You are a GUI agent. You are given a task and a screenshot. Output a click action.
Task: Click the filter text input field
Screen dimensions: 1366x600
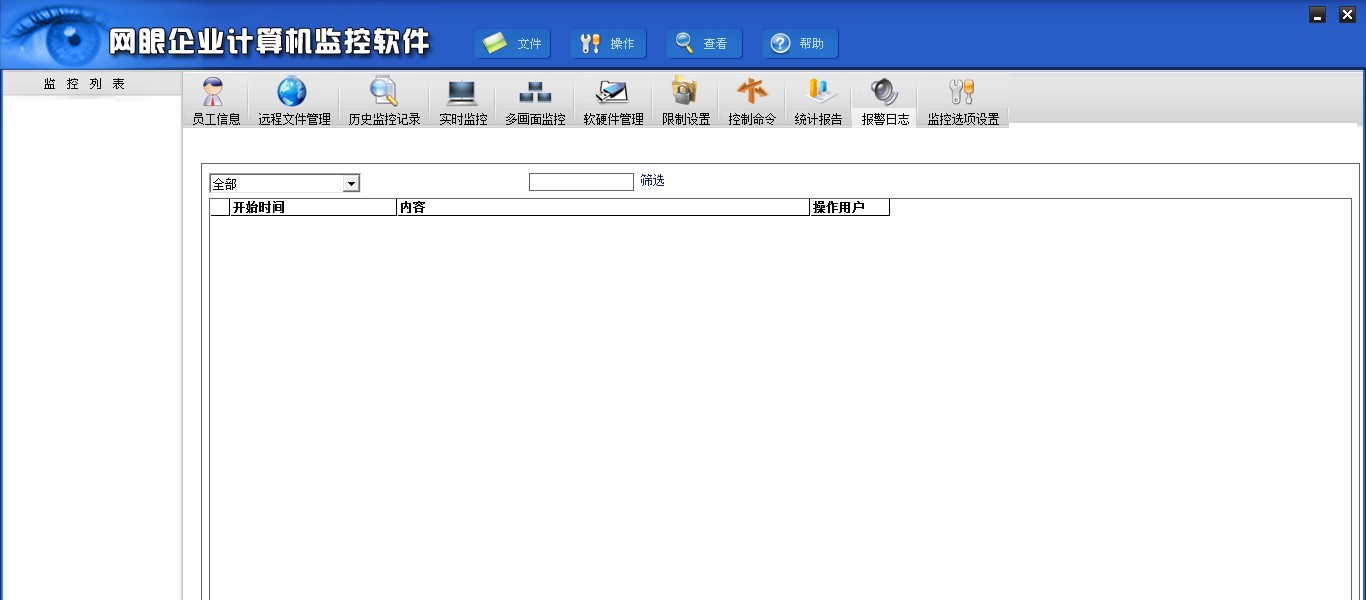point(581,182)
